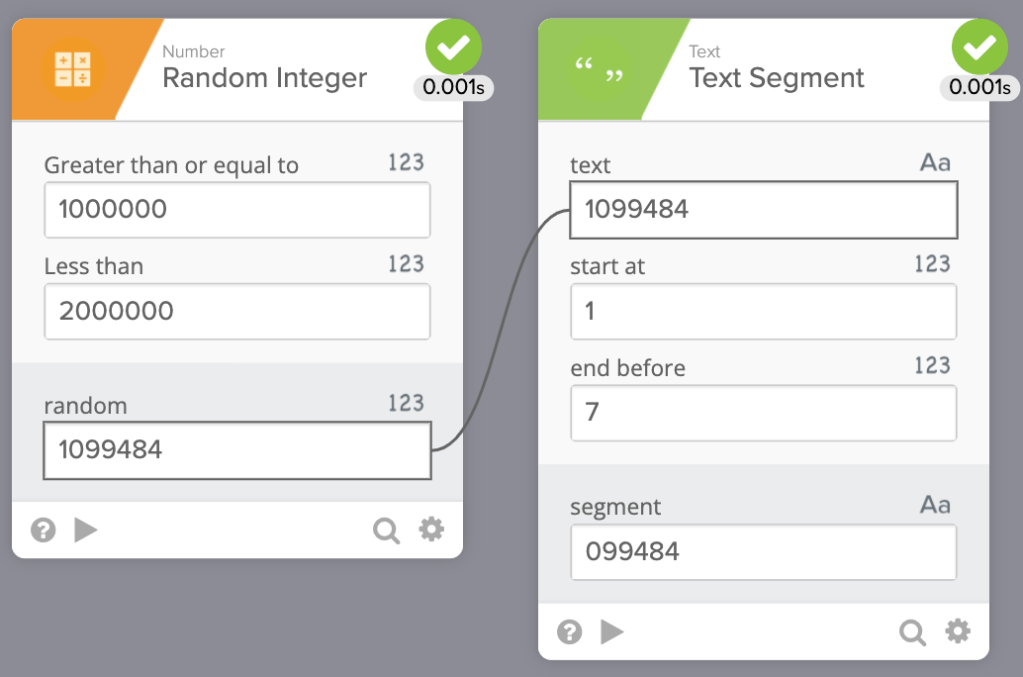Select the segment output field
Viewport: 1023px width, 677px height.
(x=763, y=552)
